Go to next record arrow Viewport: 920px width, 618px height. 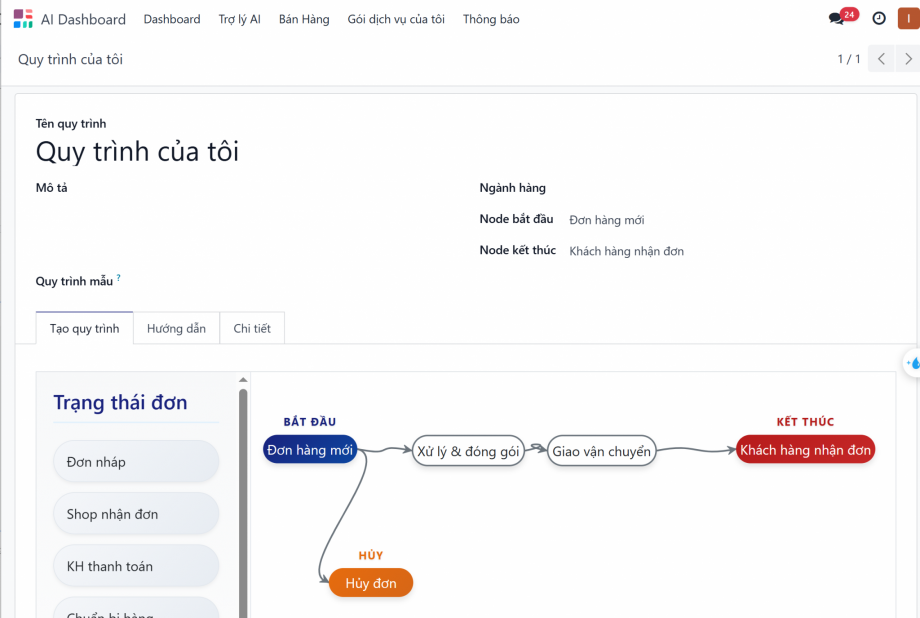908,59
